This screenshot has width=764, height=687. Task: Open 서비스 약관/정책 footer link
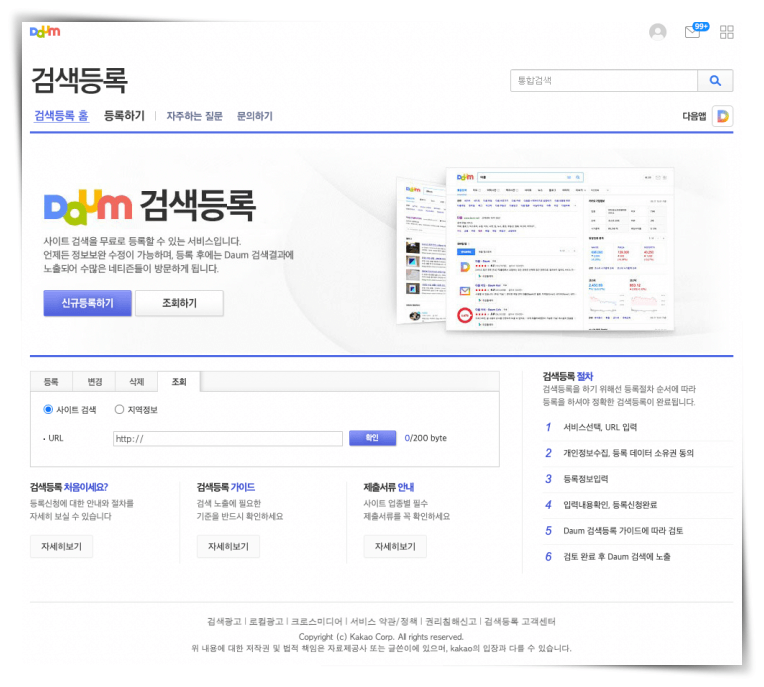tap(384, 621)
